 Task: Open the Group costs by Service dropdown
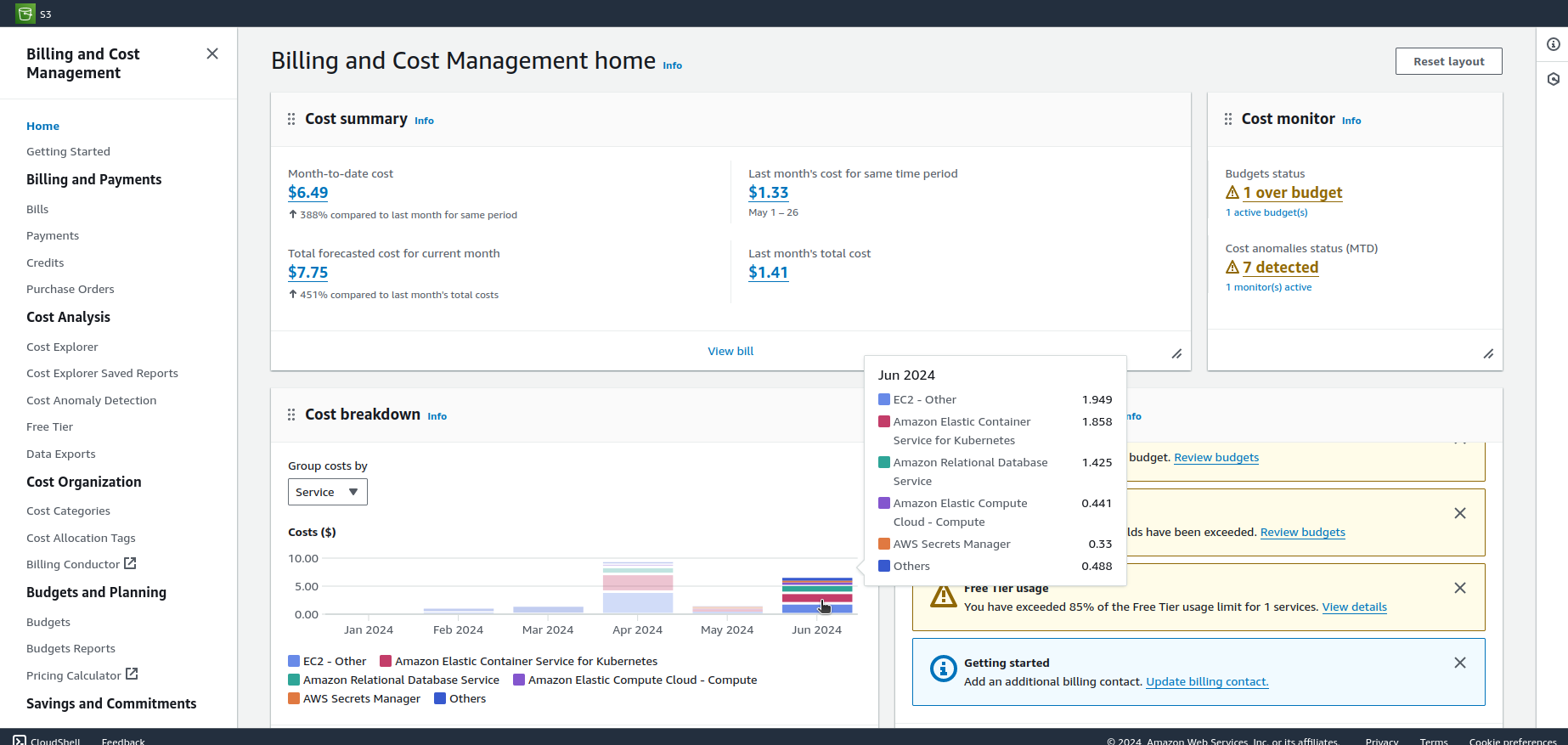[327, 492]
